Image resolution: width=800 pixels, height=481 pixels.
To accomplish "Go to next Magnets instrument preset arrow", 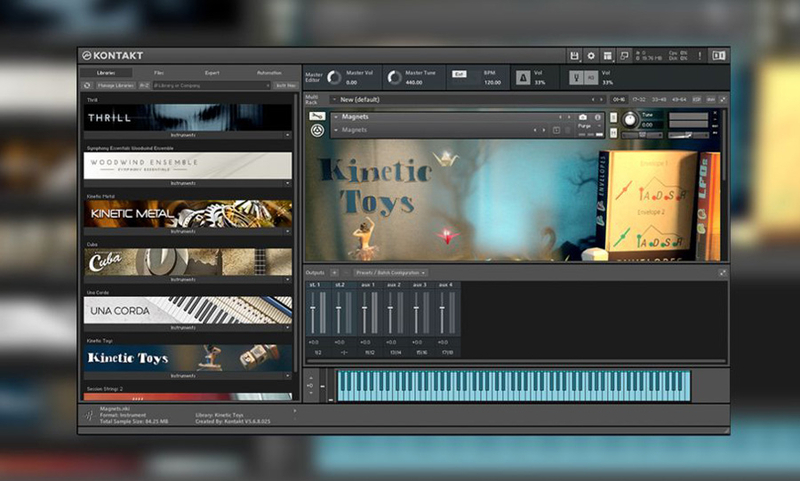I will (569, 117).
